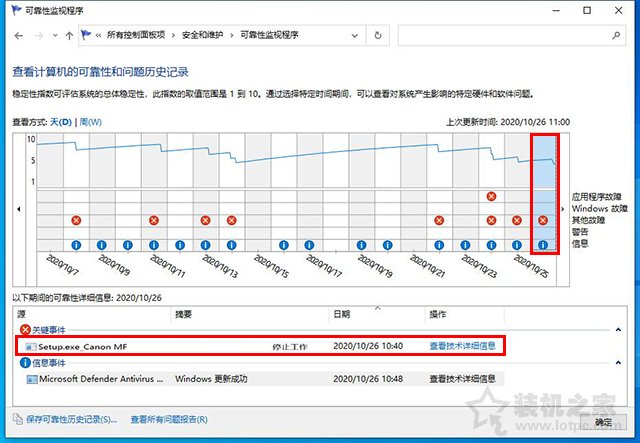This screenshot has height=443, width=640.
Task: Click the info icon on 2020/10/12
Action: tap(180, 245)
